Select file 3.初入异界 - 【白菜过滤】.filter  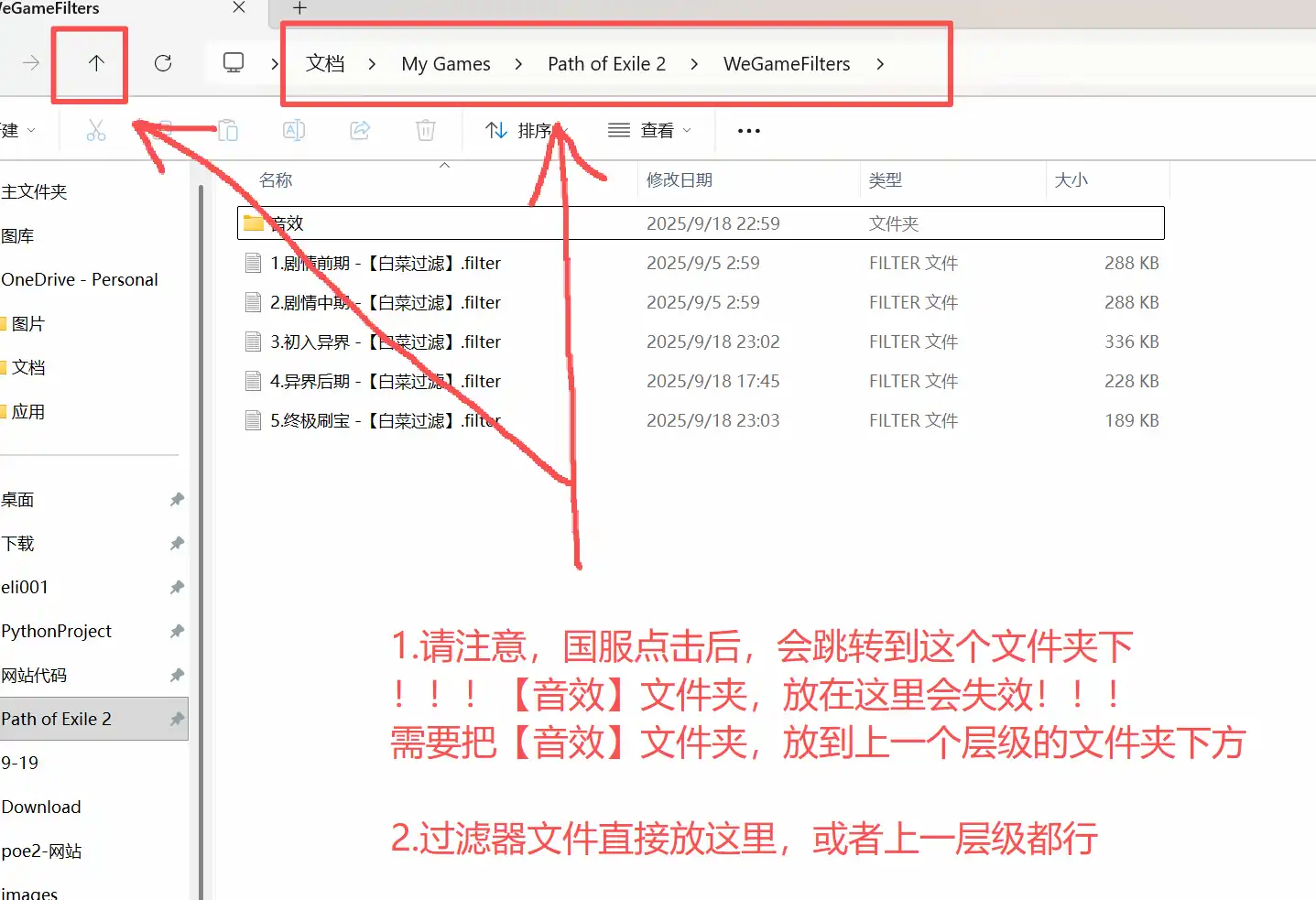click(385, 342)
